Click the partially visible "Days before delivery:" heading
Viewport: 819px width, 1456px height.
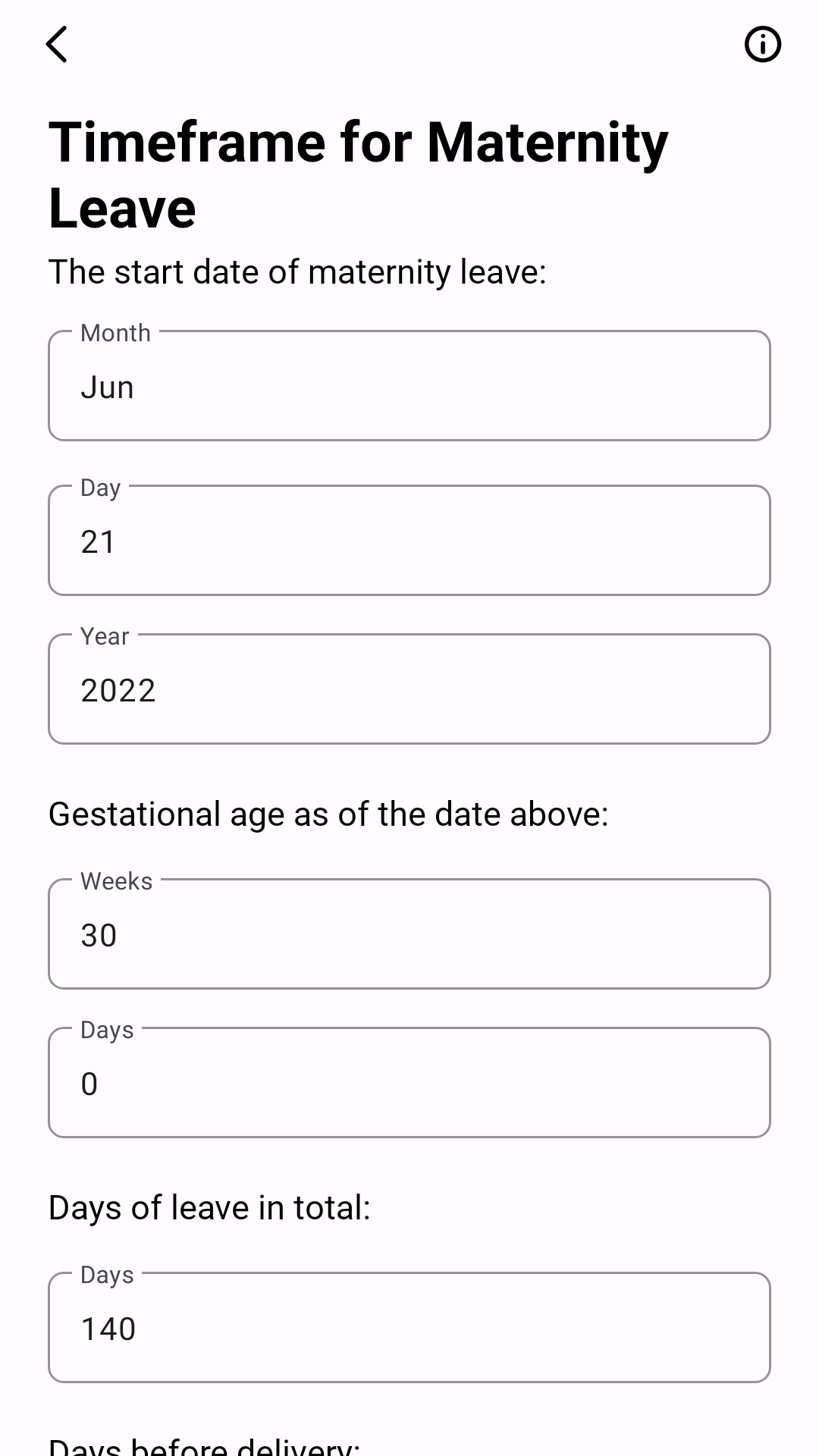[x=205, y=1445]
